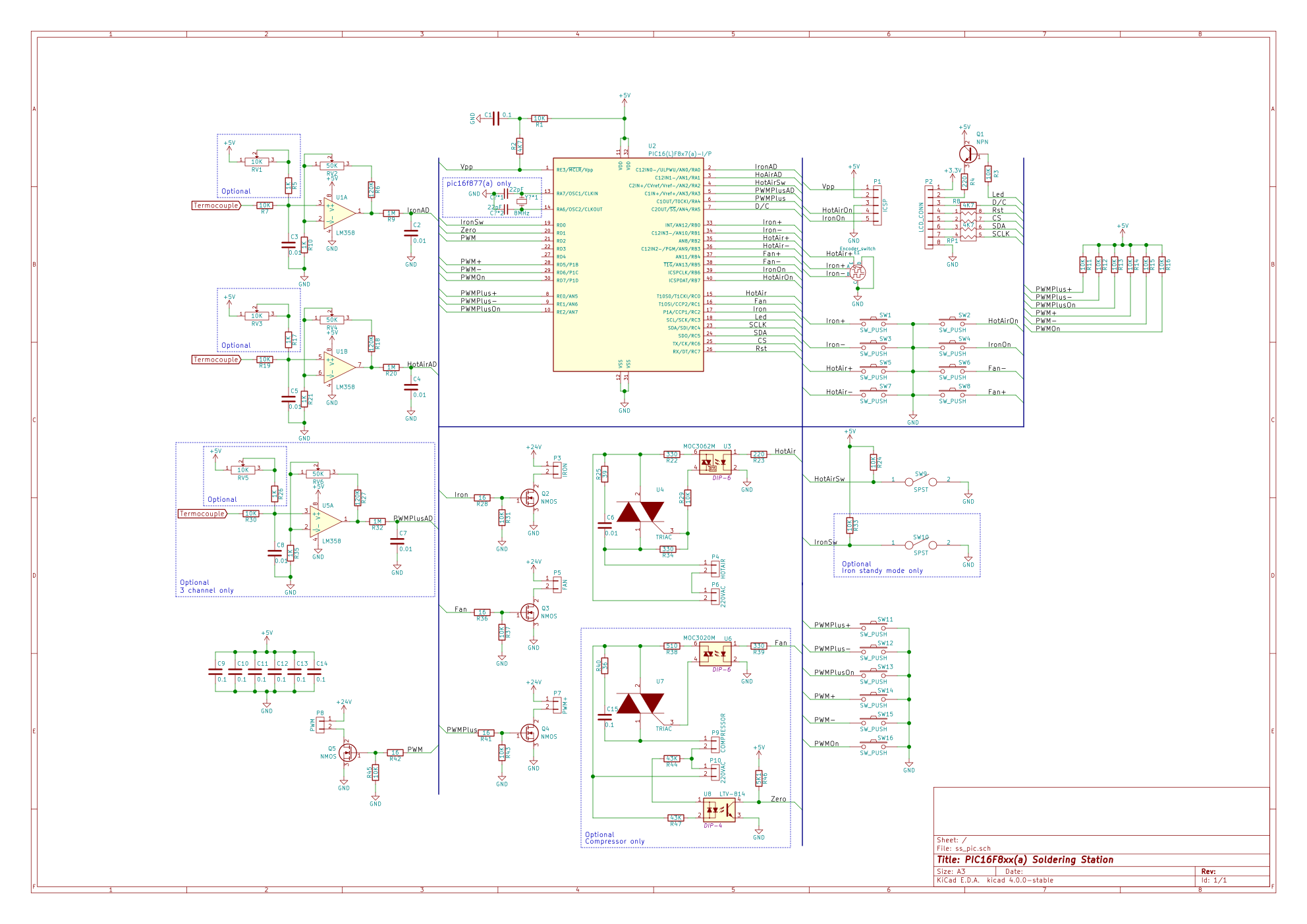Select the Encoder switch symbol

coord(858,271)
